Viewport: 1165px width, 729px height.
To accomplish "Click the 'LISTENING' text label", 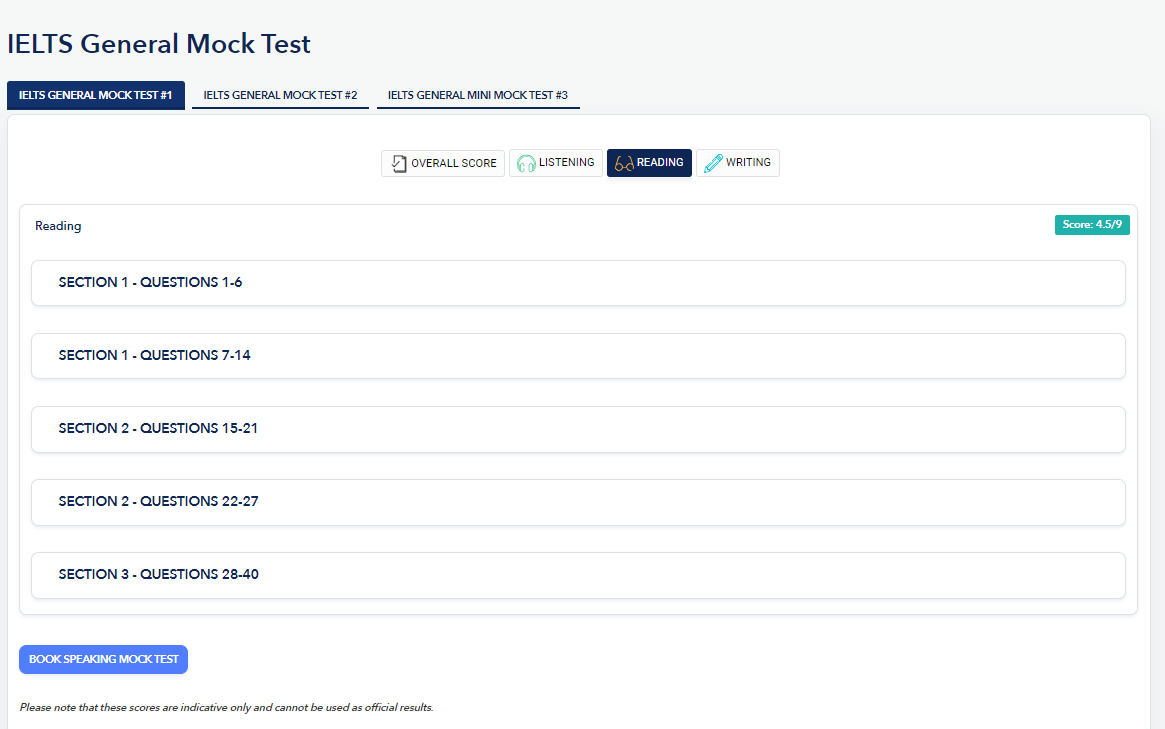I will tap(566, 162).
